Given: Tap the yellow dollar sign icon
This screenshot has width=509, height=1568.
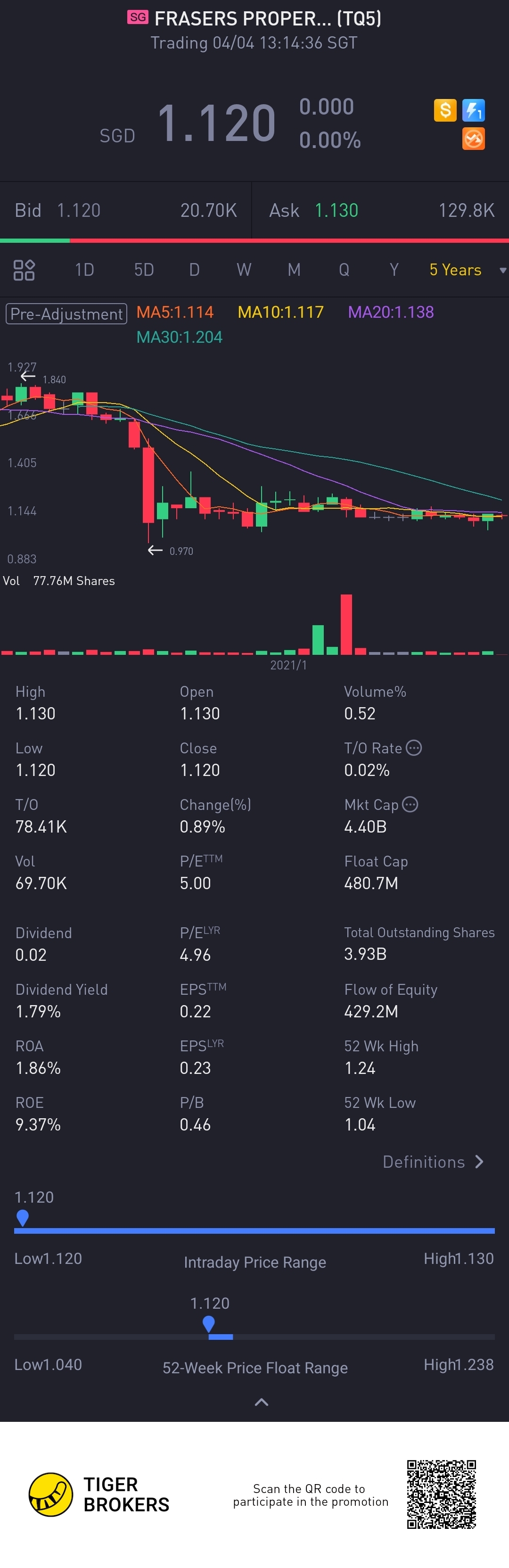Looking at the screenshot, I should point(445,110).
